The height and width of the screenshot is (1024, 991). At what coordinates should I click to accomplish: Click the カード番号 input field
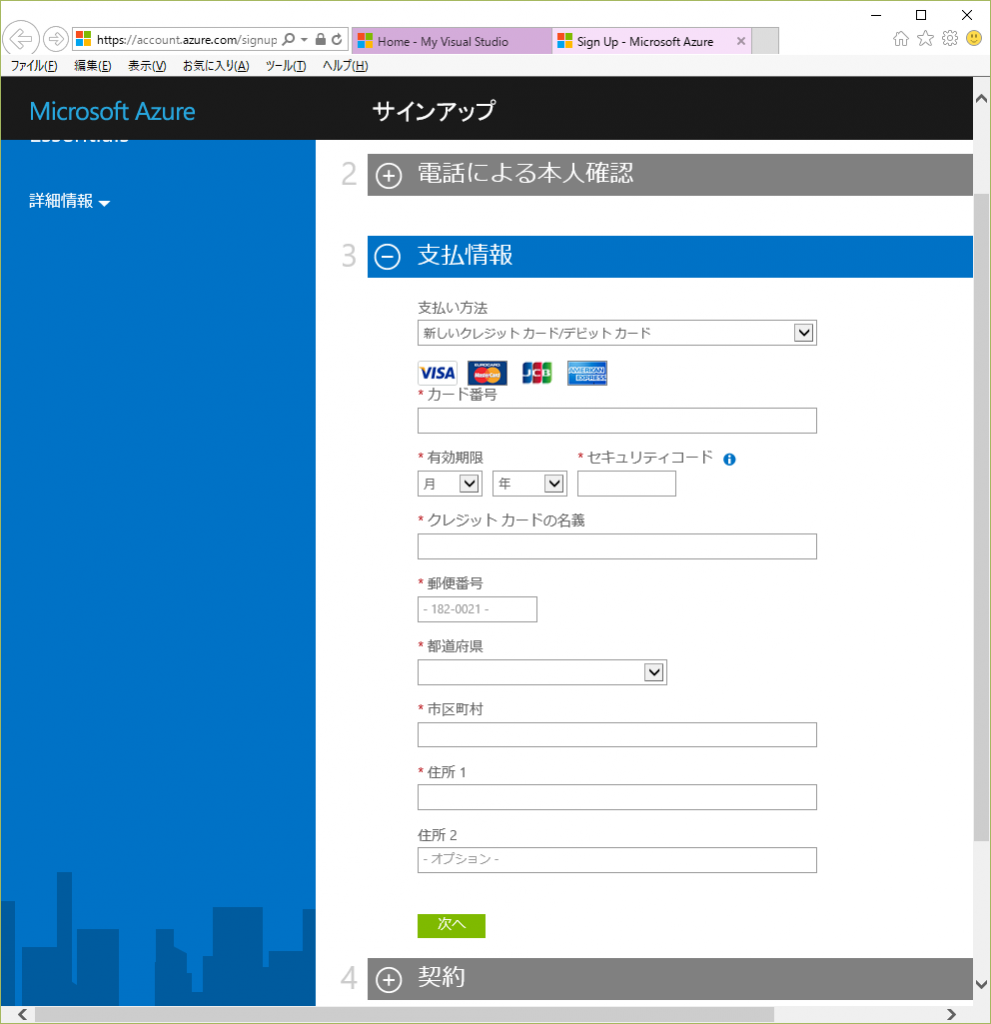(x=617, y=421)
